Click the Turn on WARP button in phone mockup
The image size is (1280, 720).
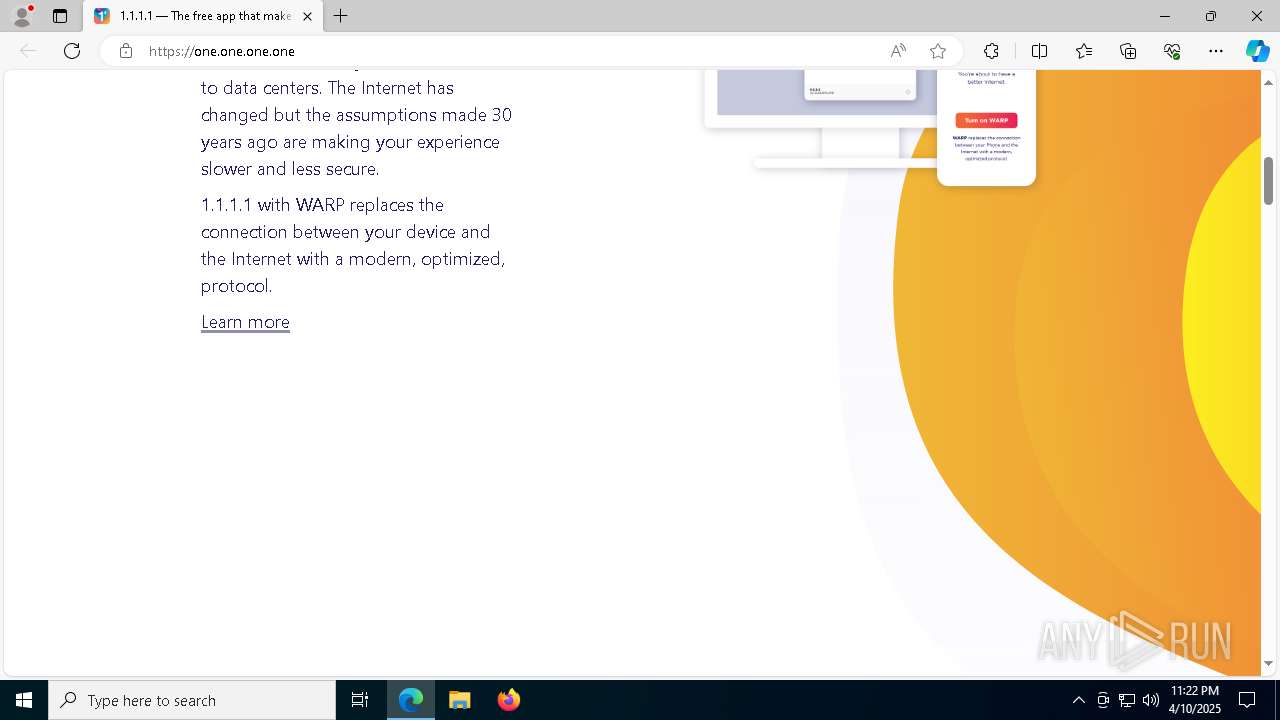pos(986,120)
